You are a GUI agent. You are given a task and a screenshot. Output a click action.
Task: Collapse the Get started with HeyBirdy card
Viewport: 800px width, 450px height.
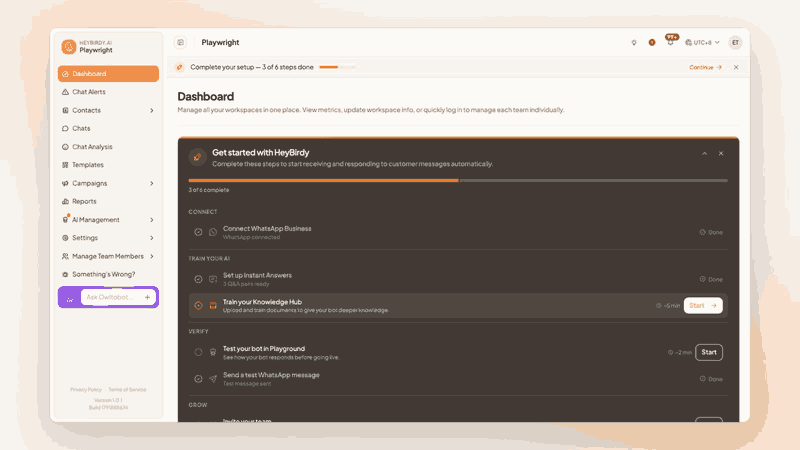coord(705,154)
